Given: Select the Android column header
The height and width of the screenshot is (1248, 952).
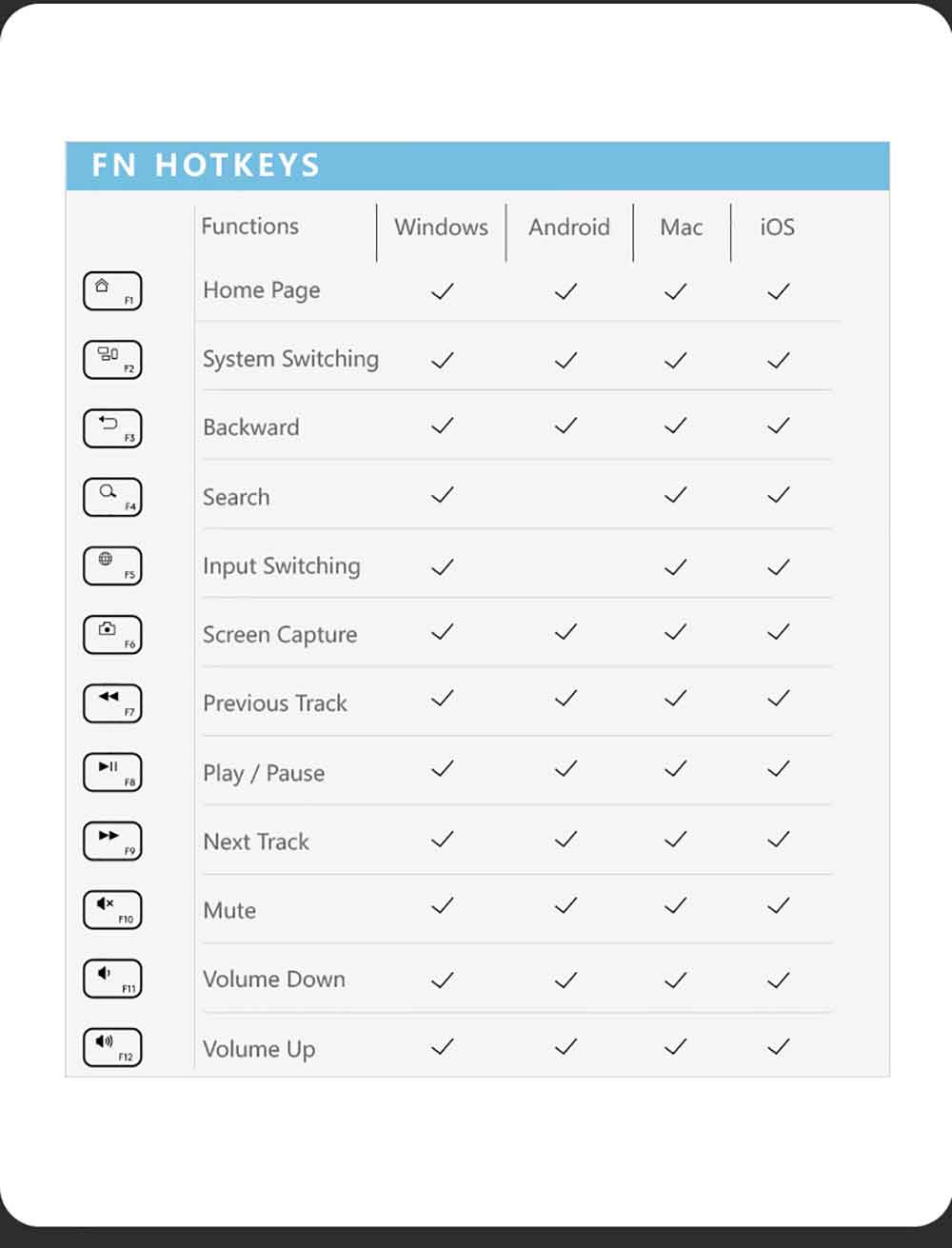Looking at the screenshot, I should 569,228.
